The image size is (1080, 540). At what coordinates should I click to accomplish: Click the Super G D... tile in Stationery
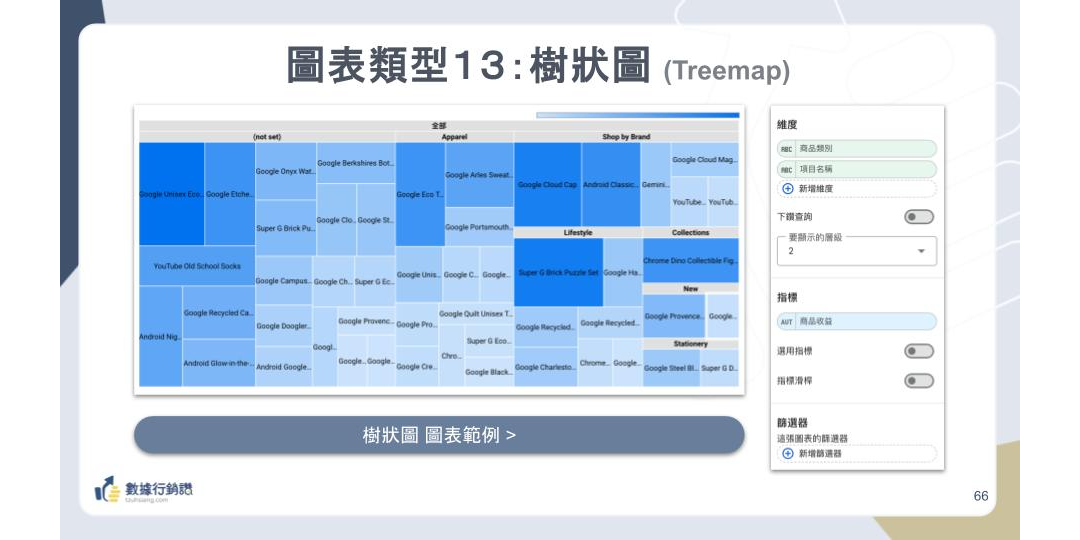[x=720, y=368]
